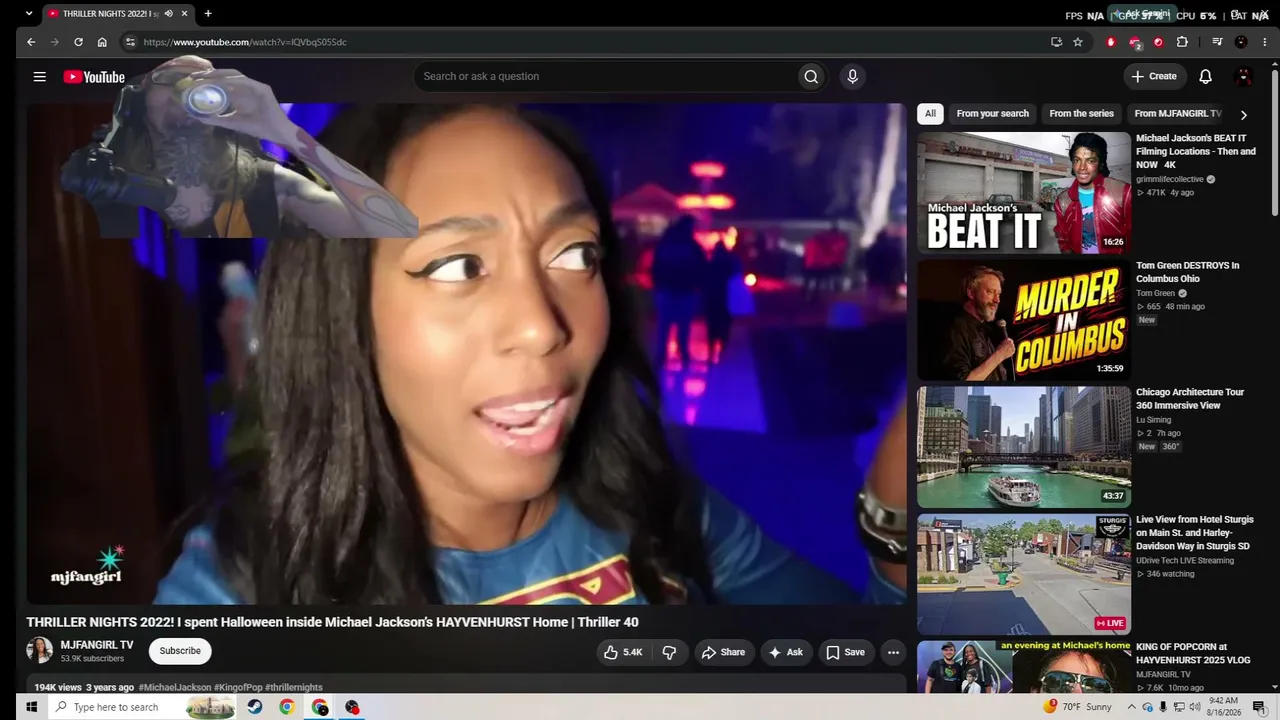Open the #thrillernights hashtag link
The image size is (1280, 720).
[x=294, y=688]
